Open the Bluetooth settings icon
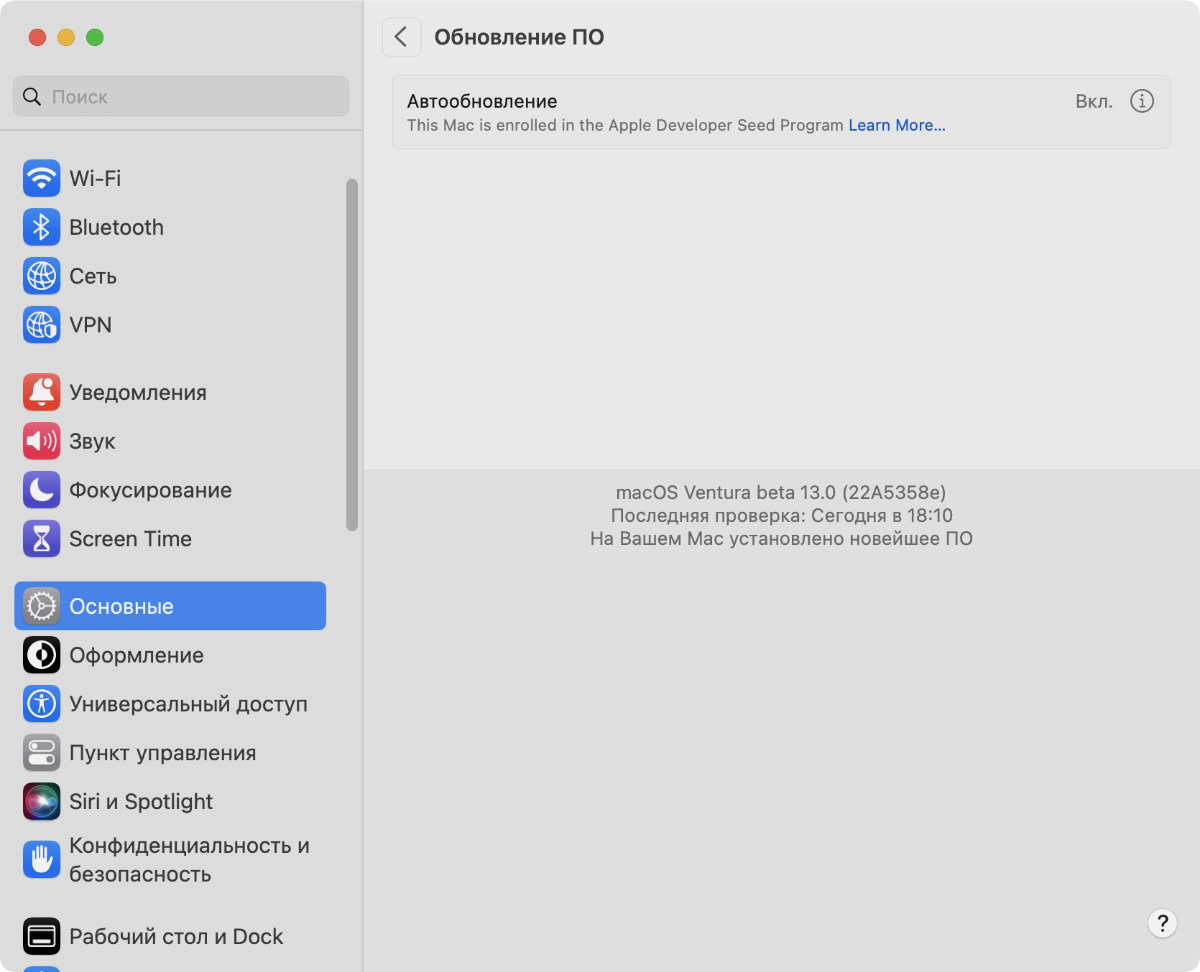The image size is (1200, 972). coord(41,228)
